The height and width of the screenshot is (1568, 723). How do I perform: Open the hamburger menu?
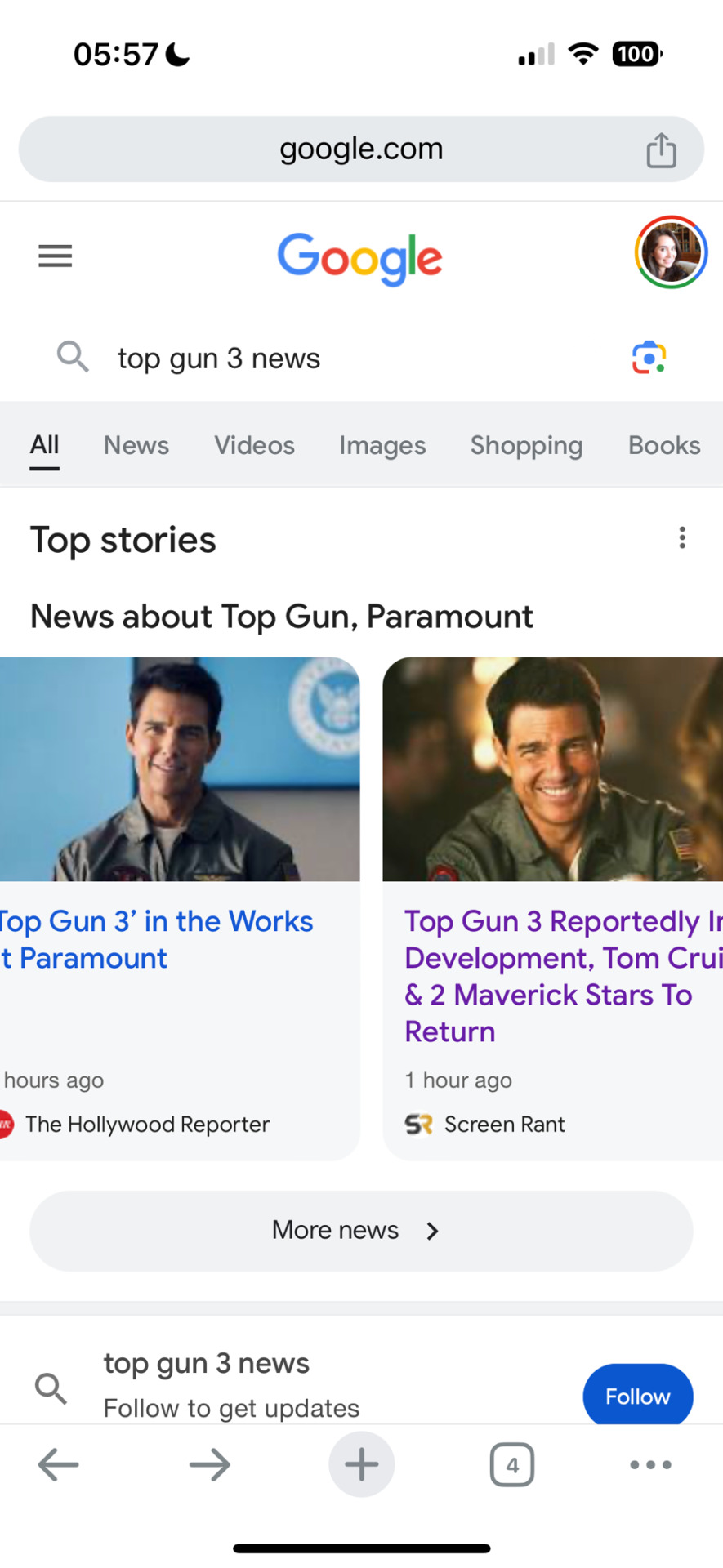pyautogui.click(x=56, y=256)
